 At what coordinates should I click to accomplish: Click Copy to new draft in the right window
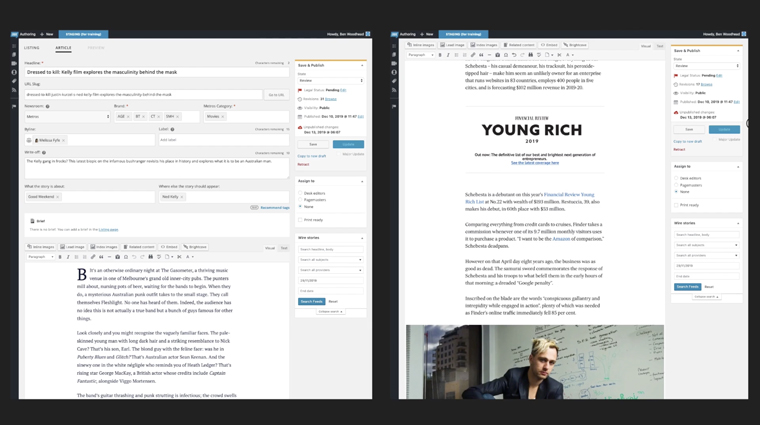click(x=688, y=142)
